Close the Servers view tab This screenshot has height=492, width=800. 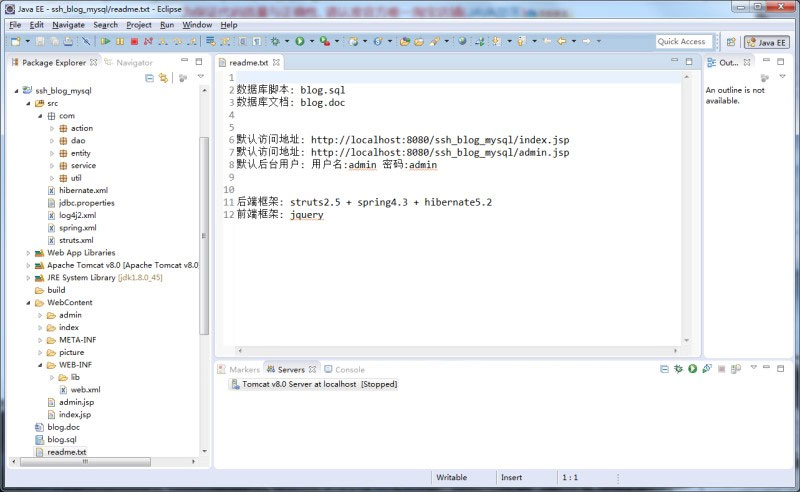pyautogui.click(x=312, y=370)
